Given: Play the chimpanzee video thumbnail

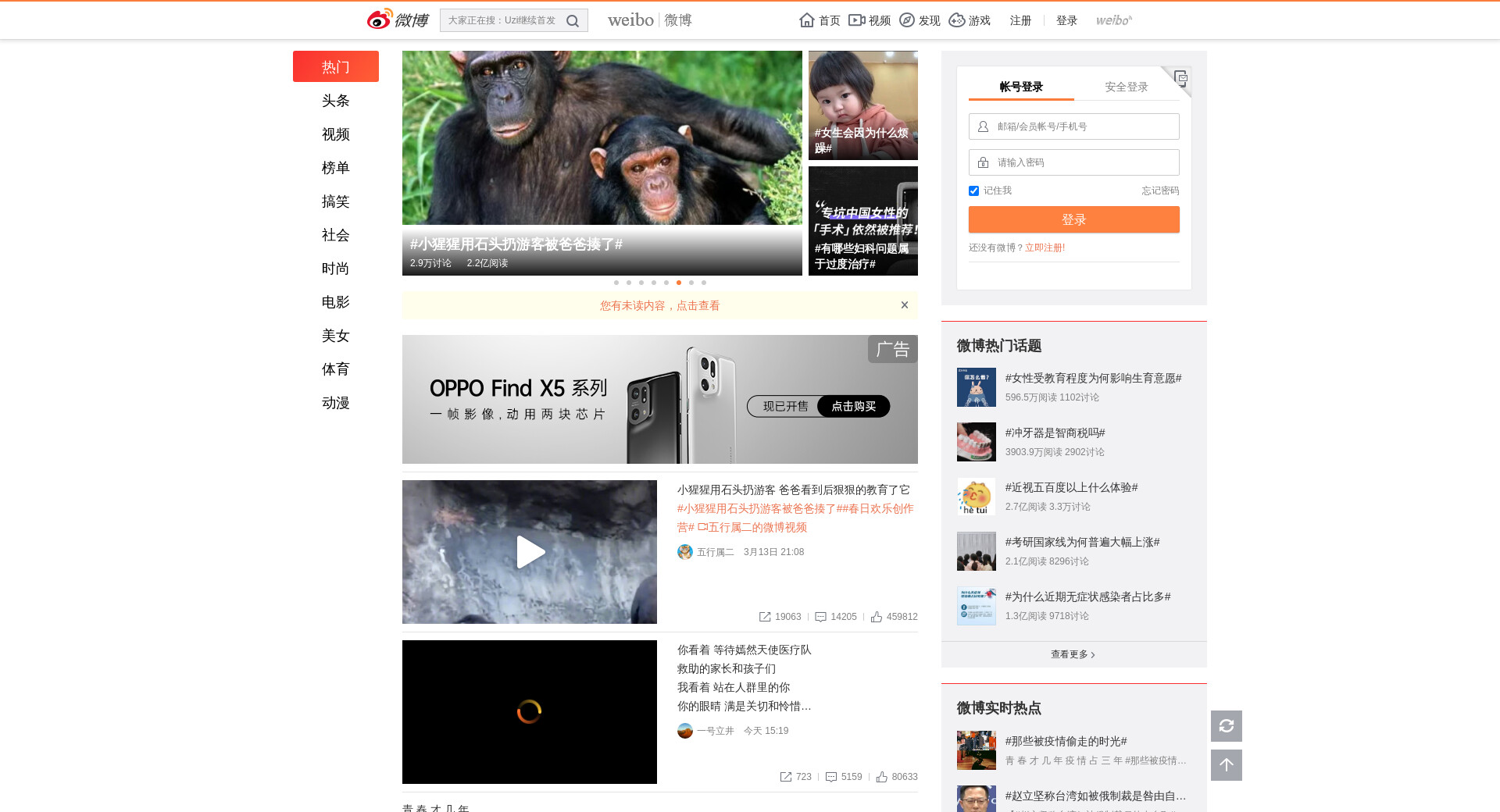Looking at the screenshot, I should [x=530, y=552].
